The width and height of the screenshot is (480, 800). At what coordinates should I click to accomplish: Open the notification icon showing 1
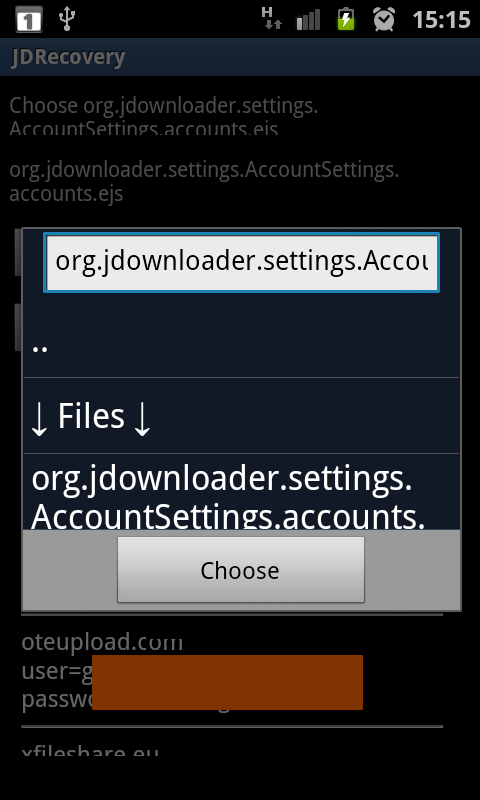(29, 19)
